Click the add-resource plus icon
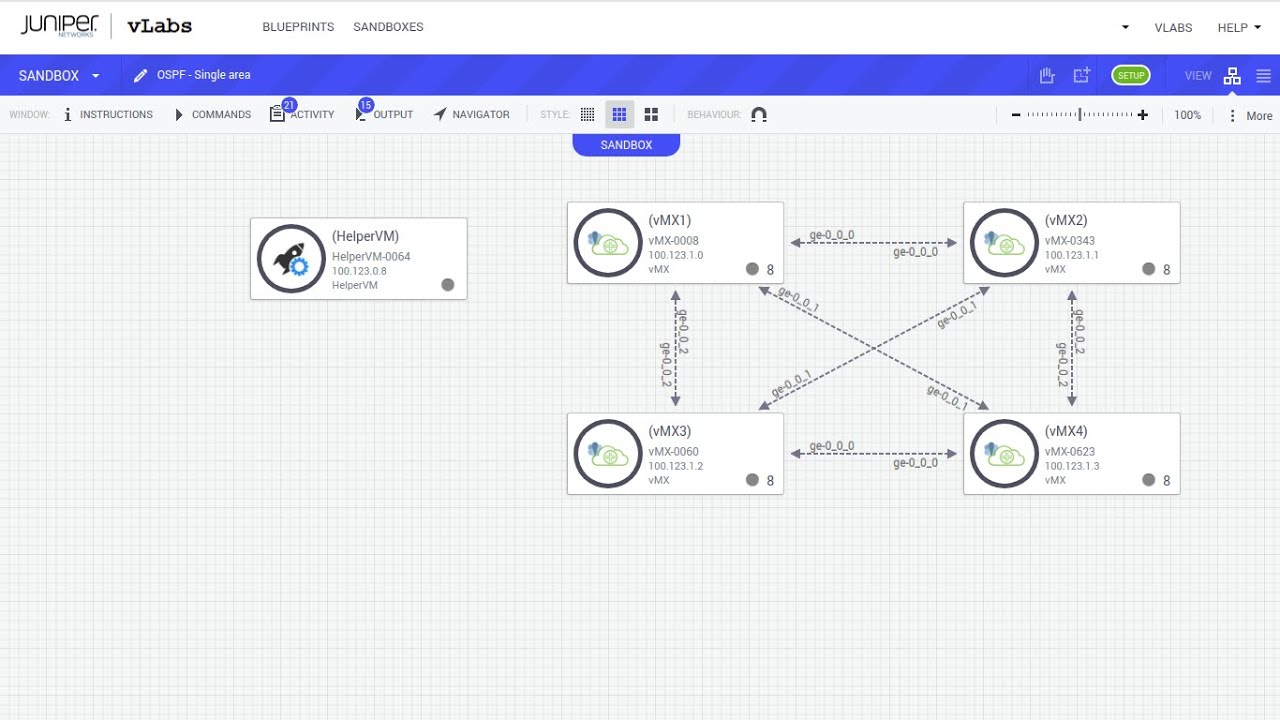 coord(1081,76)
